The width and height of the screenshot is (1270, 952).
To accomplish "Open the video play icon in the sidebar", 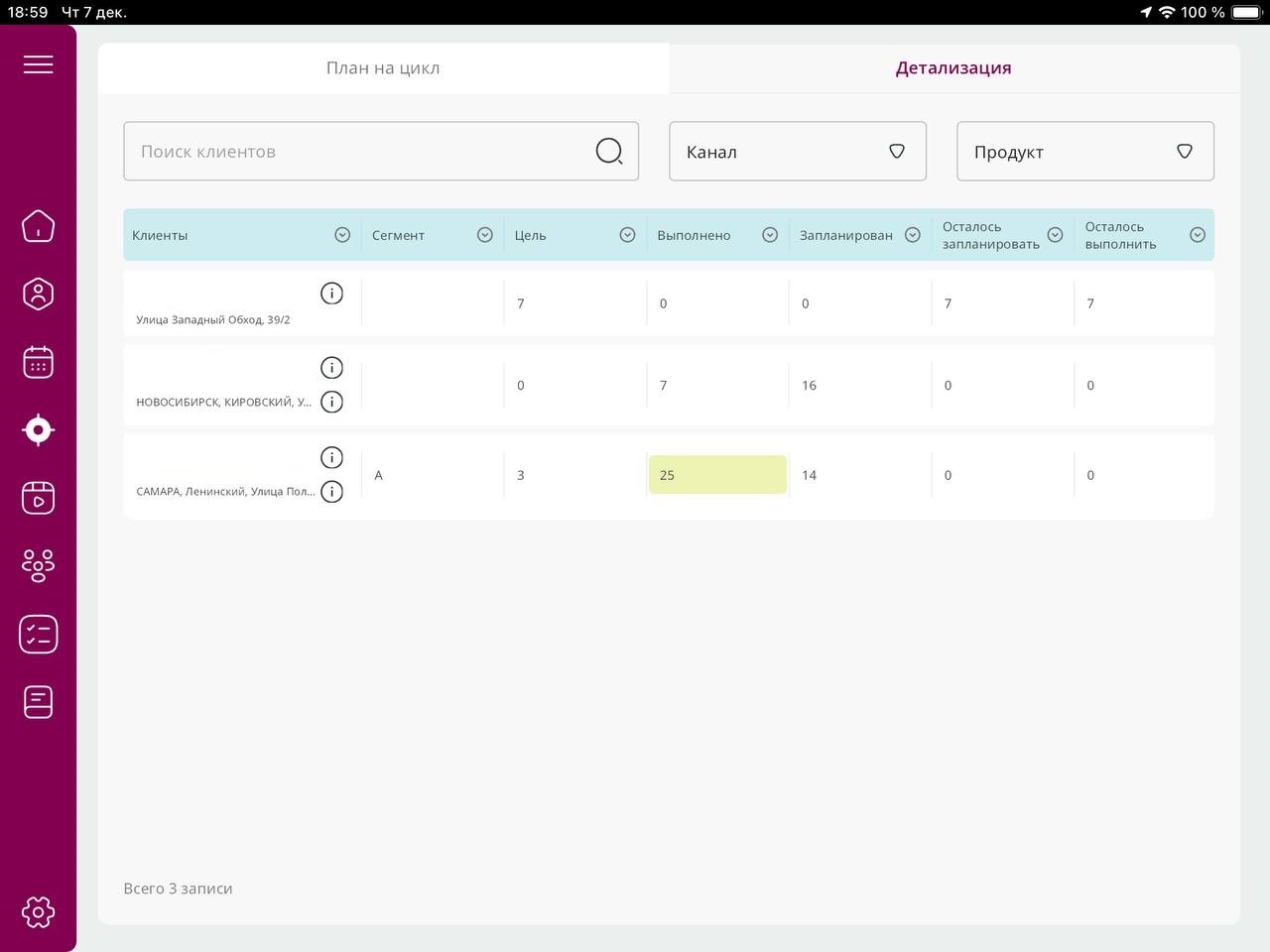I will point(38,498).
